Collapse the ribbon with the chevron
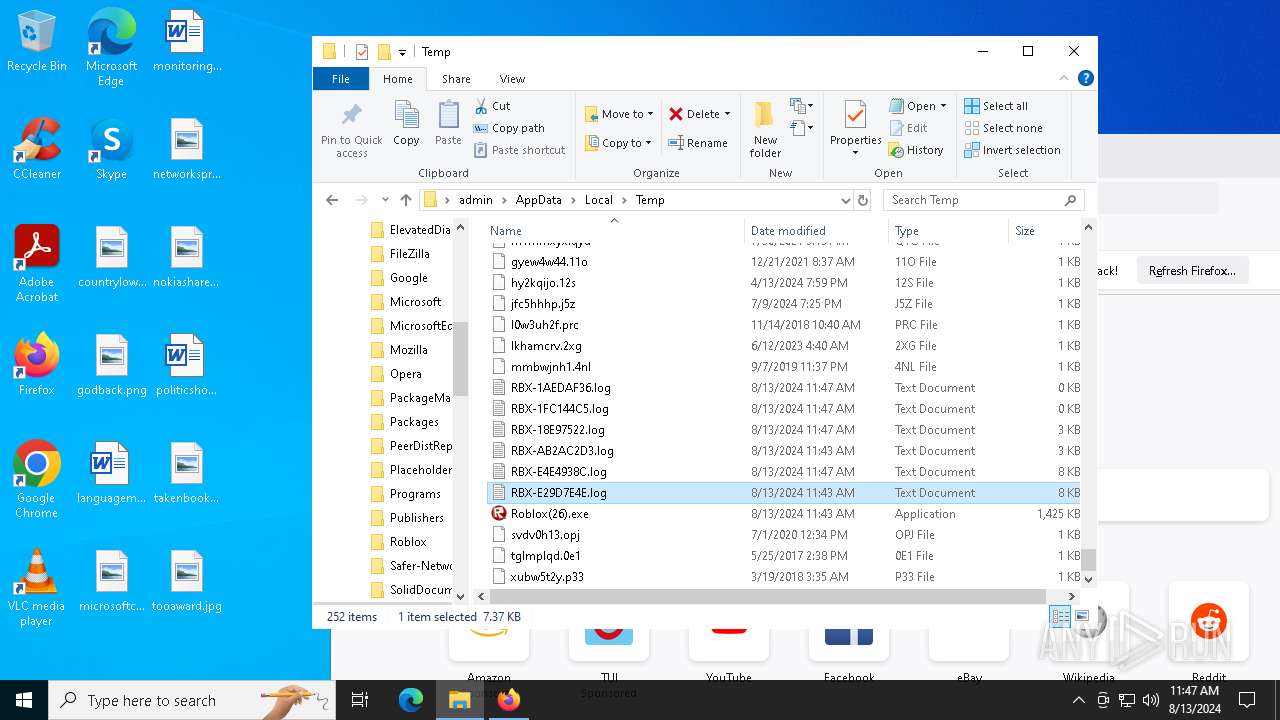This screenshot has width=1280, height=720. pos(1064,78)
